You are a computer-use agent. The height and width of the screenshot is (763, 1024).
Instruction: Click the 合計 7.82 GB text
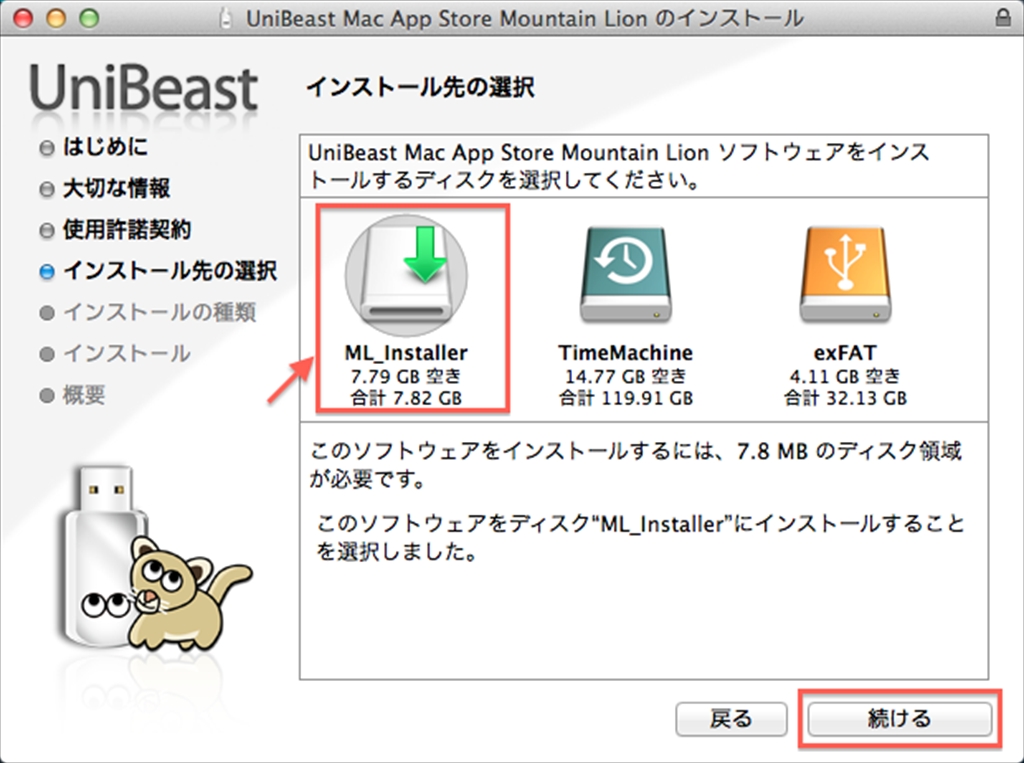point(406,398)
